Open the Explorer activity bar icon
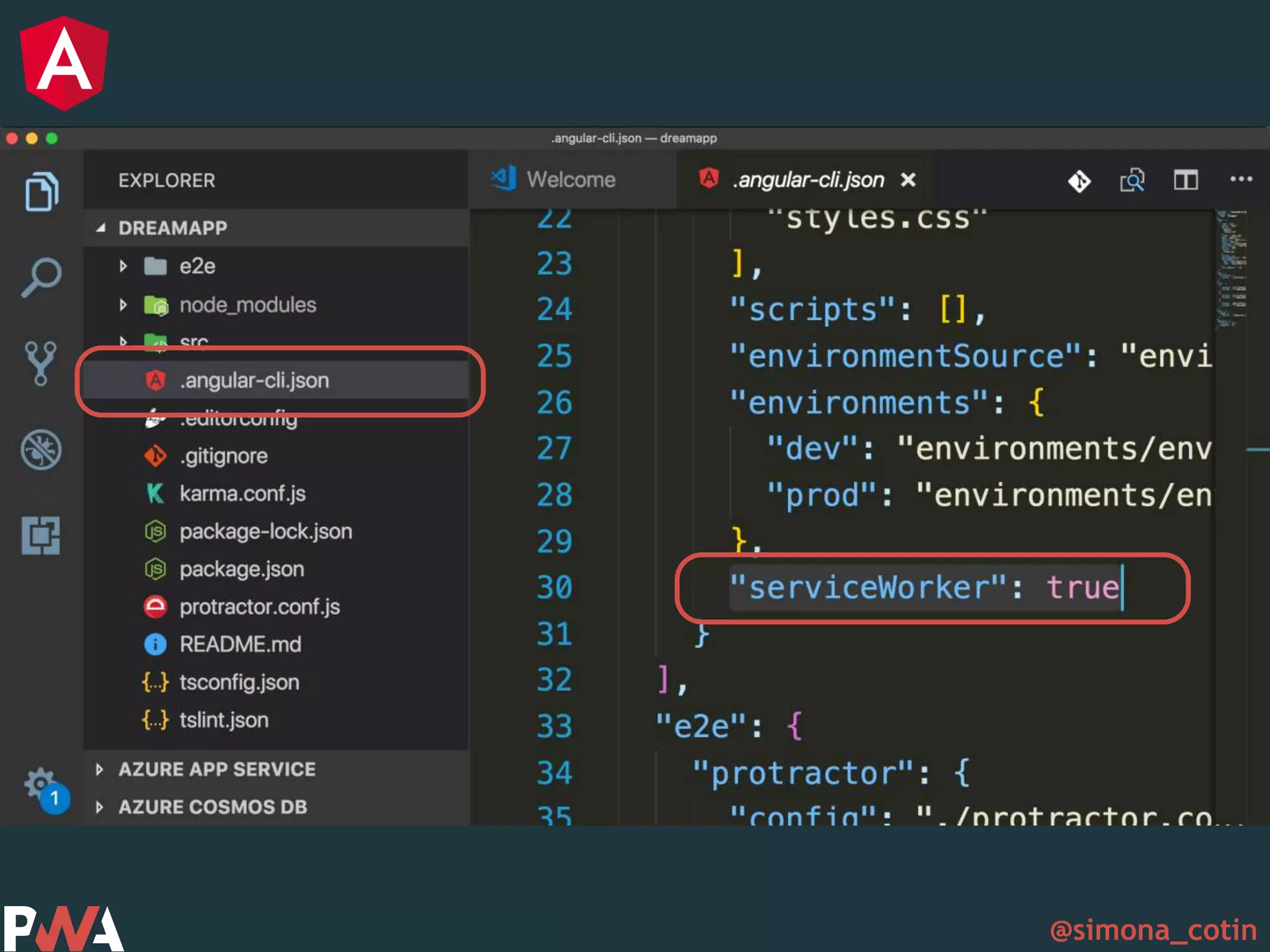This screenshot has height=952, width=1270. (42, 191)
